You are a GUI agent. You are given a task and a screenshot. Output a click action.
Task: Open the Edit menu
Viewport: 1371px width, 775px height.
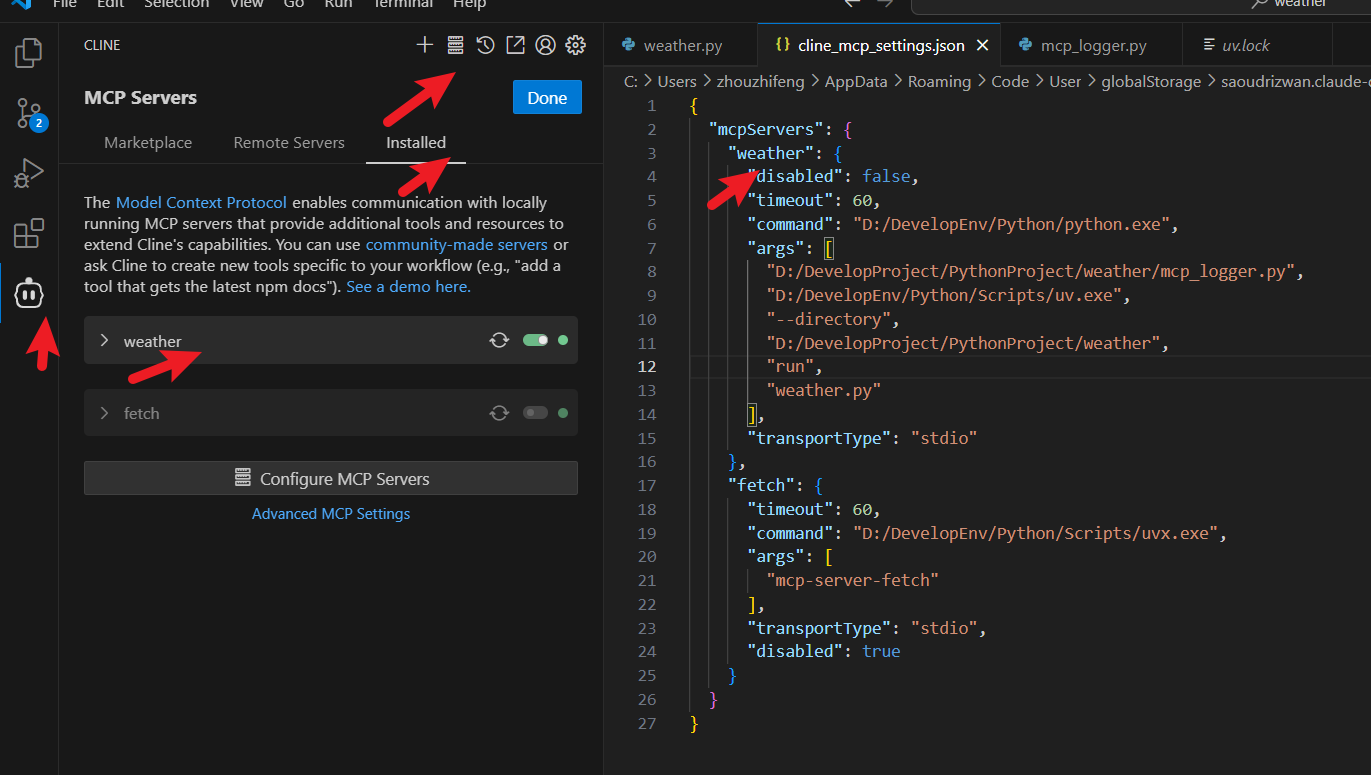coord(111,4)
